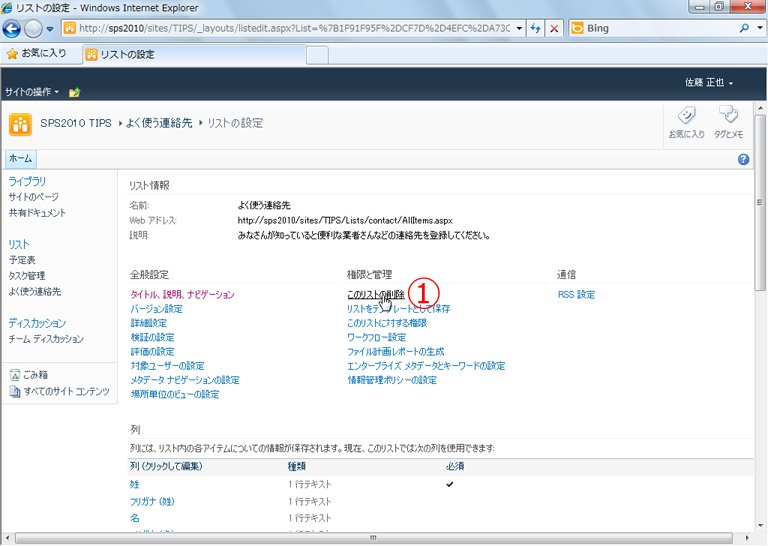Click リストをテンプレートとして保存 link
Viewport: 768px width, 546px height.
tap(398, 309)
